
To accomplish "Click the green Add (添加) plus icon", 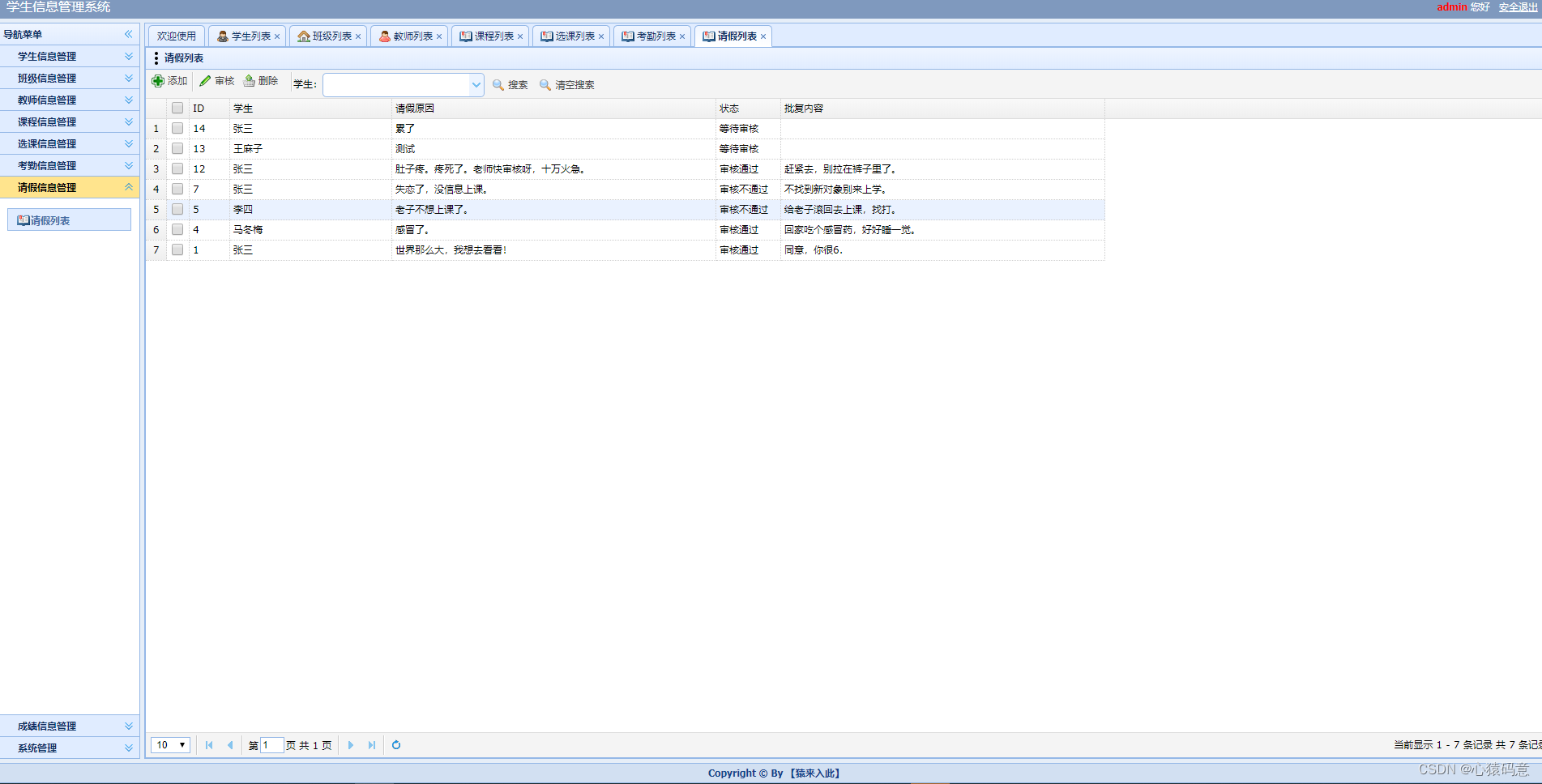I will tap(158, 81).
